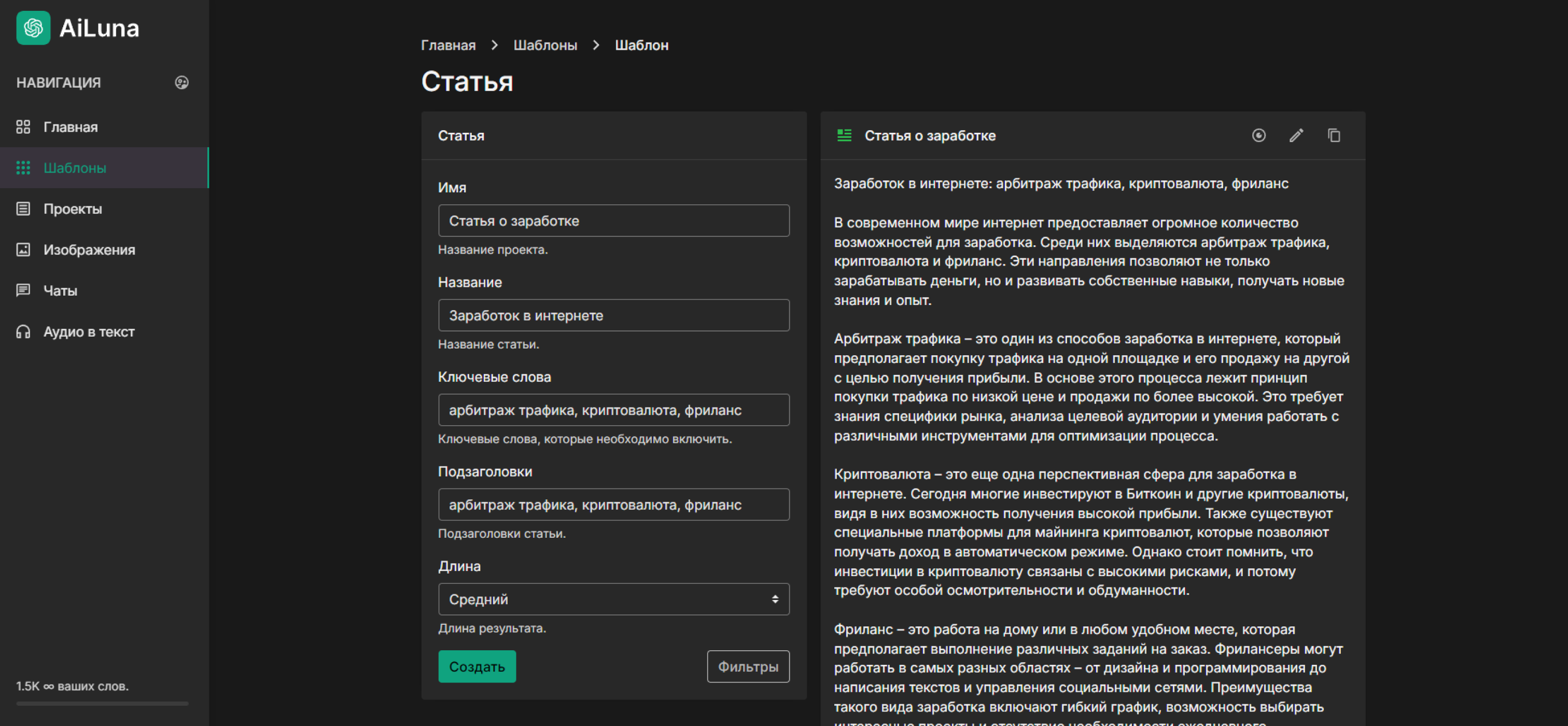
Task: Go to Главная using the breadcrumb
Action: 448,45
